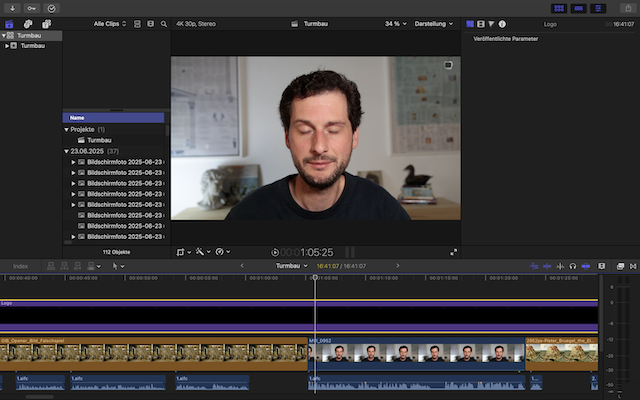Open the Alle Clips filter dropdown
The image size is (640, 400).
pyautogui.click(x=110, y=24)
